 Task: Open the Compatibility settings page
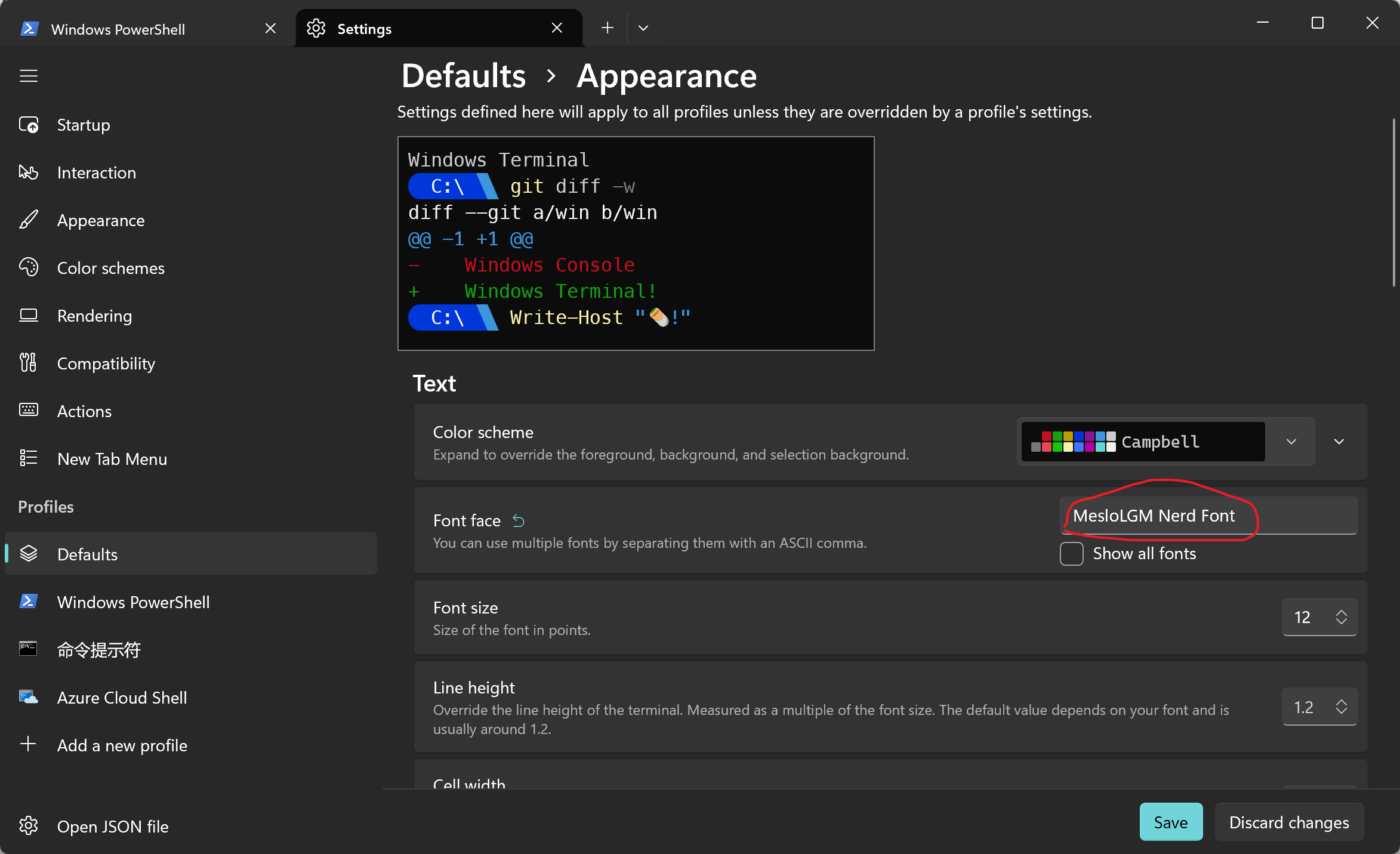[x=106, y=363]
